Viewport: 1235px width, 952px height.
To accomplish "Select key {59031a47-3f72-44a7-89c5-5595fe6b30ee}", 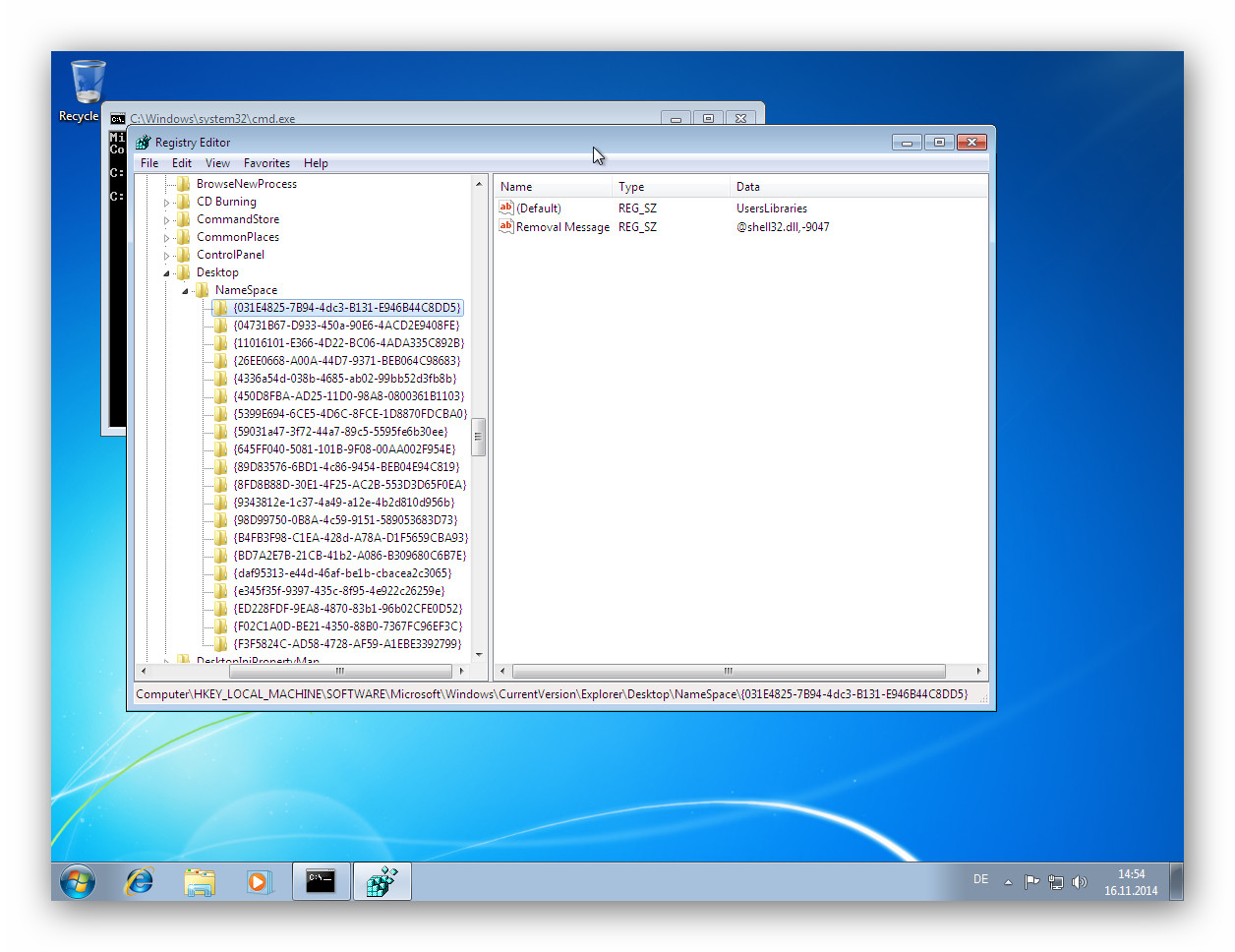I will coord(340,432).
